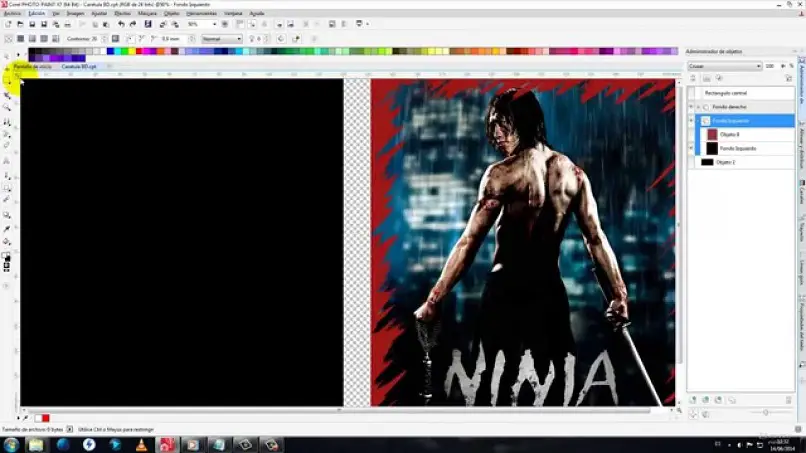Image resolution: width=806 pixels, height=453 pixels.
Task: Click the Export icon in toolbar
Action: (x=175, y=24)
